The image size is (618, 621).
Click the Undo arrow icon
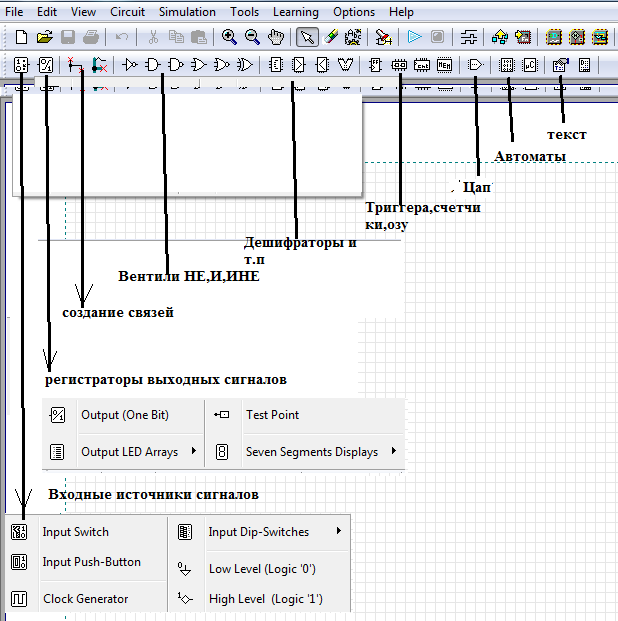point(121,37)
